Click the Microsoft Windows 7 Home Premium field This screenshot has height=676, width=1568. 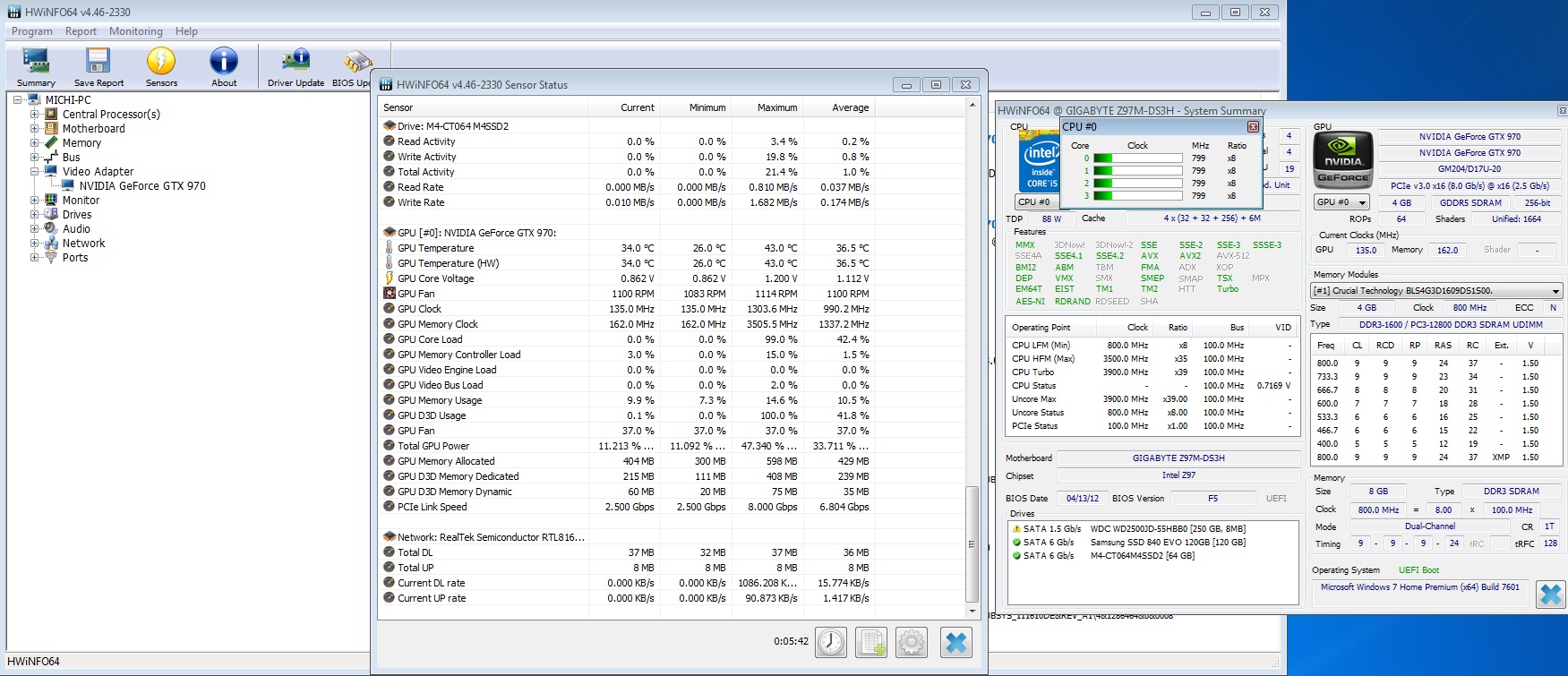[1420, 587]
